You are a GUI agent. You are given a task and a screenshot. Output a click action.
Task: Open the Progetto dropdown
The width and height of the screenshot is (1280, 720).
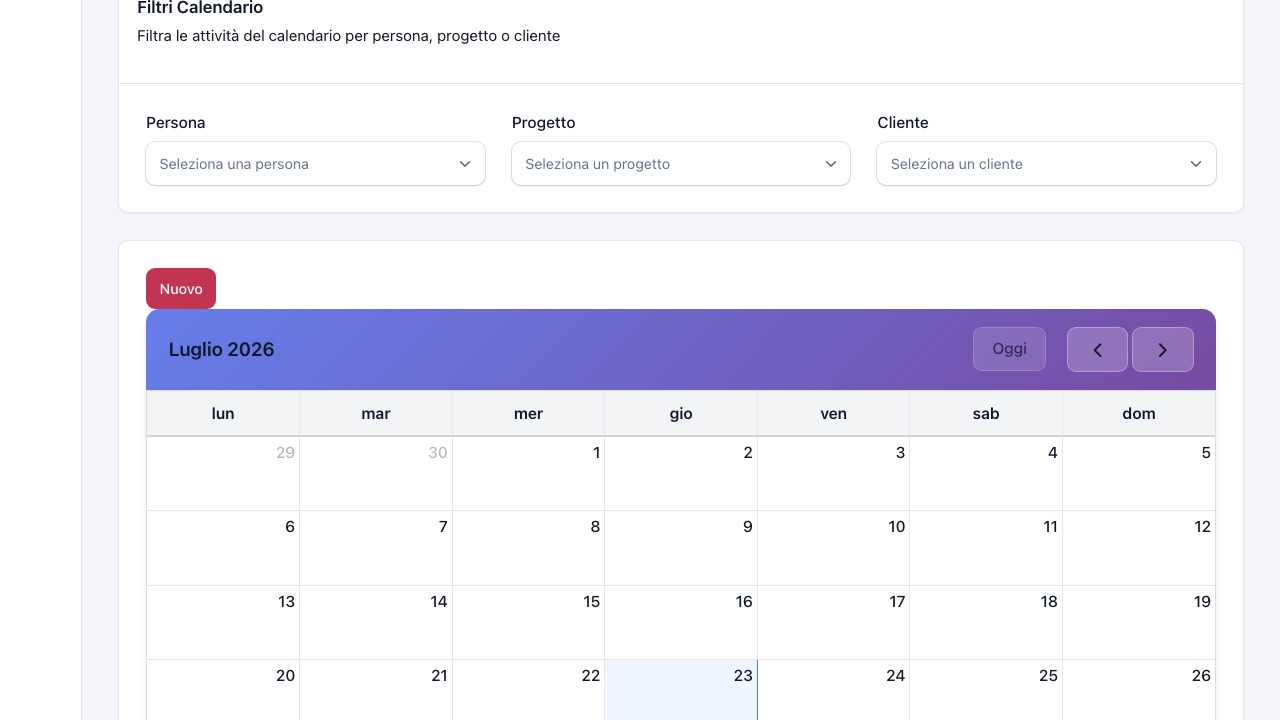pyautogui.click(x=681, y=164)
